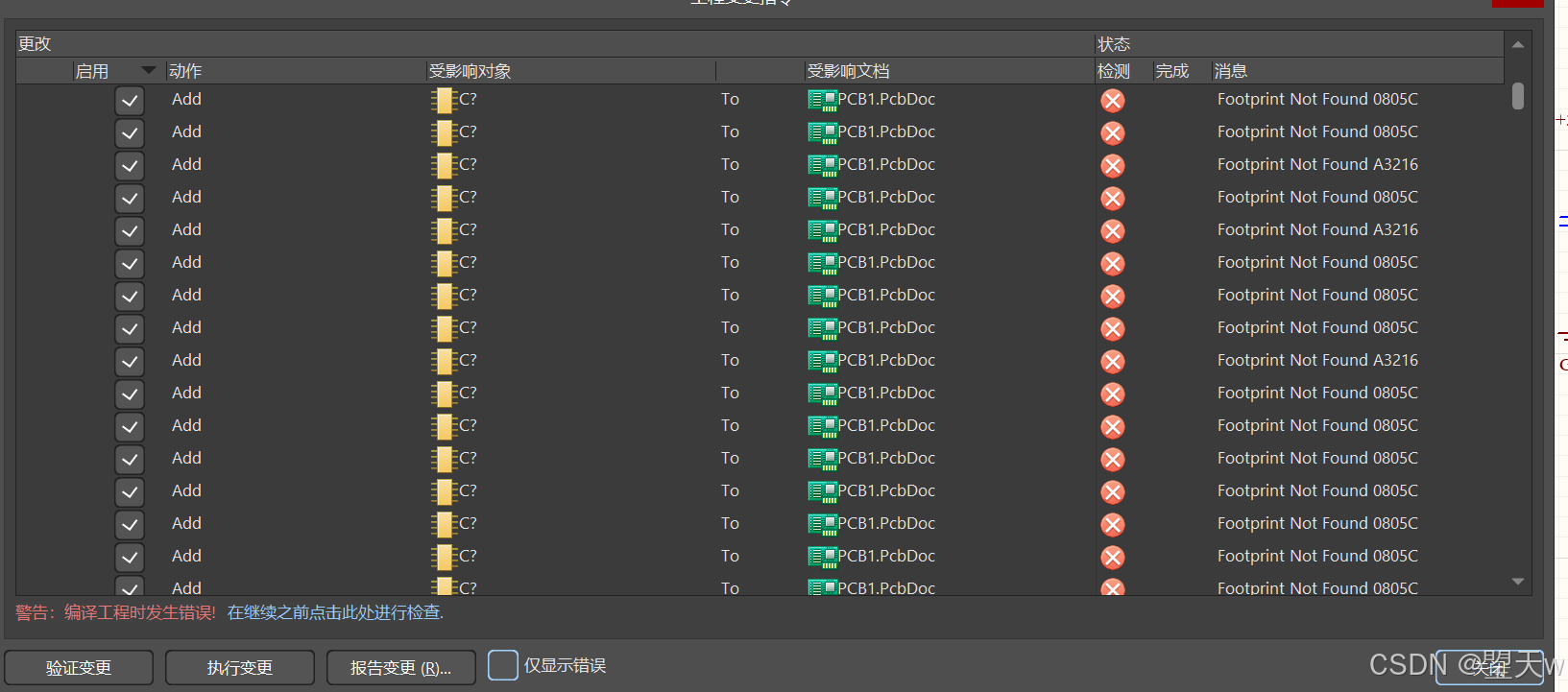Open the 启用 column dropdown arrow
This screenshot has width=1568, height=692.
[x=148, y=70]
